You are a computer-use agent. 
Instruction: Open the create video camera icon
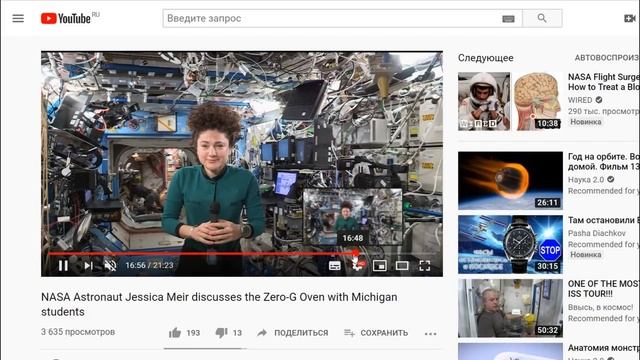[x=630, y=18]
